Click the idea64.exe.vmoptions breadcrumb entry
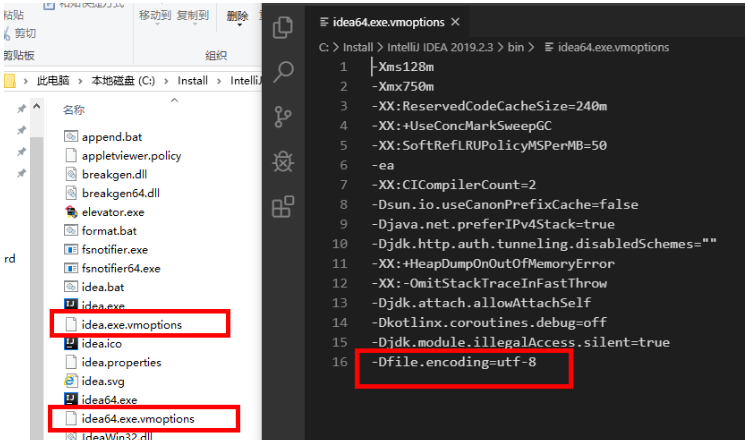This screenshot has height=440, width=745. [613, 47]
